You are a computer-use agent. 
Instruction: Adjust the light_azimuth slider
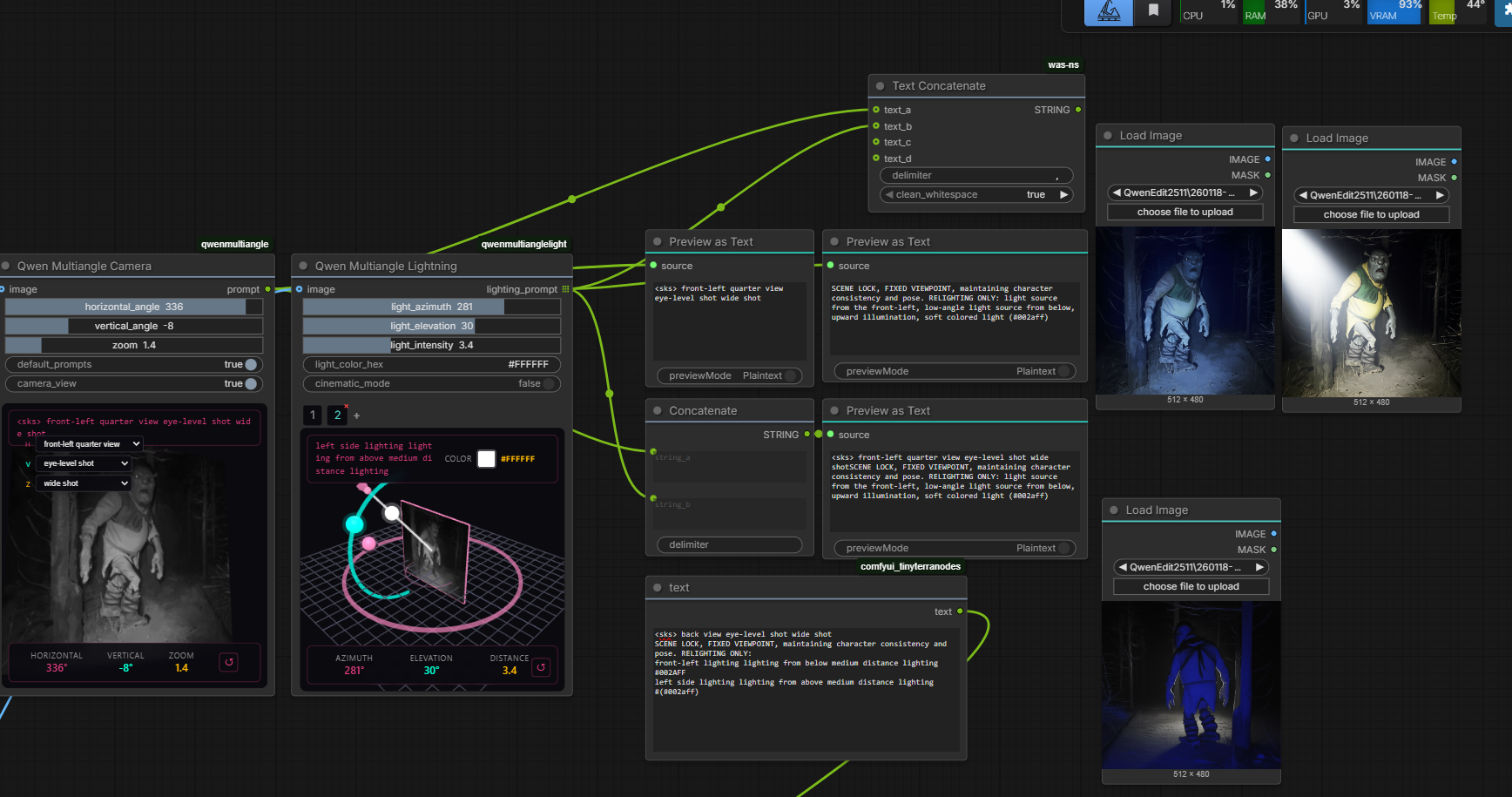tap(432, 307)
